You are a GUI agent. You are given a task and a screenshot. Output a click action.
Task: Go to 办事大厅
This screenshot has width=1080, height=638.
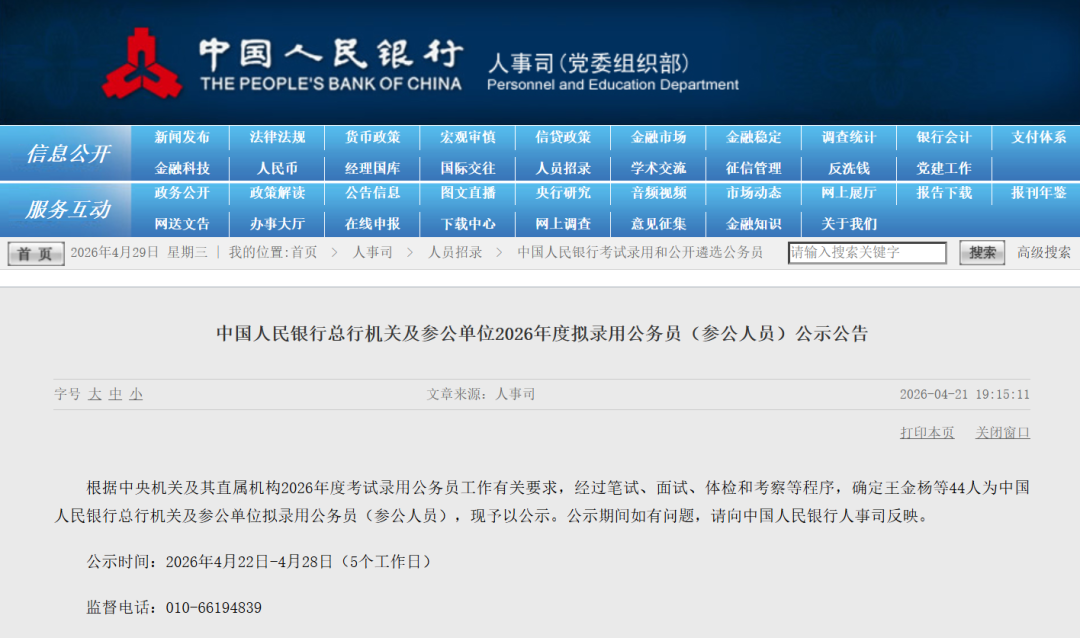(x=277, y=224)
